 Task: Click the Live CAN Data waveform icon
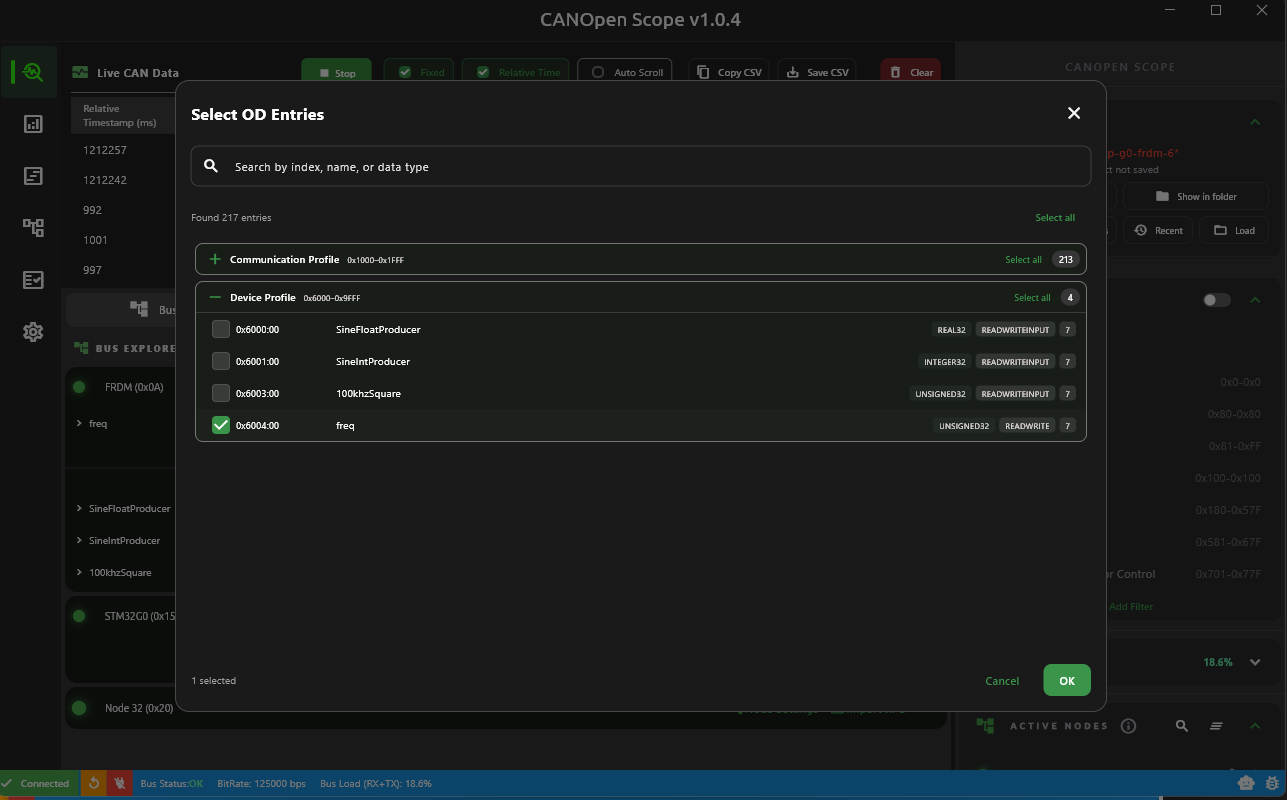tap(80, 73)
